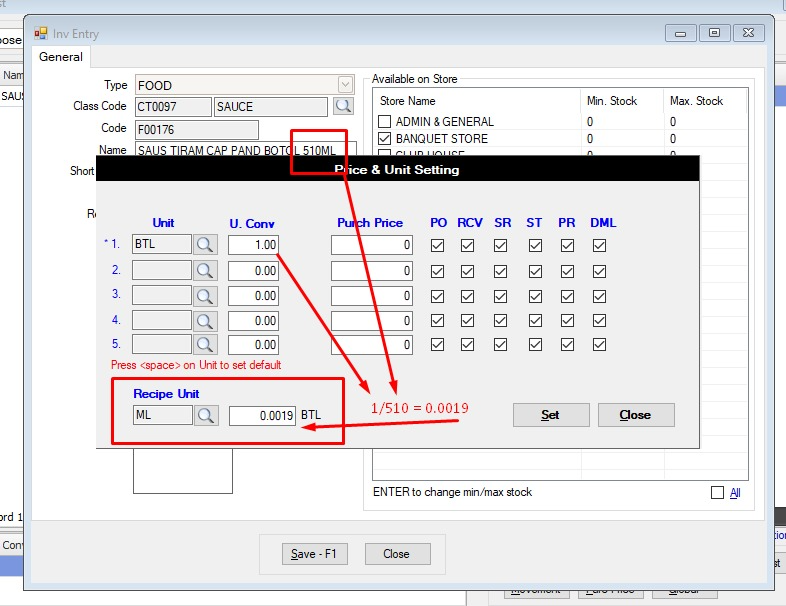Click the Inv Entry window icon
This screenshot has width=786, height=606.
coord(41,34)
